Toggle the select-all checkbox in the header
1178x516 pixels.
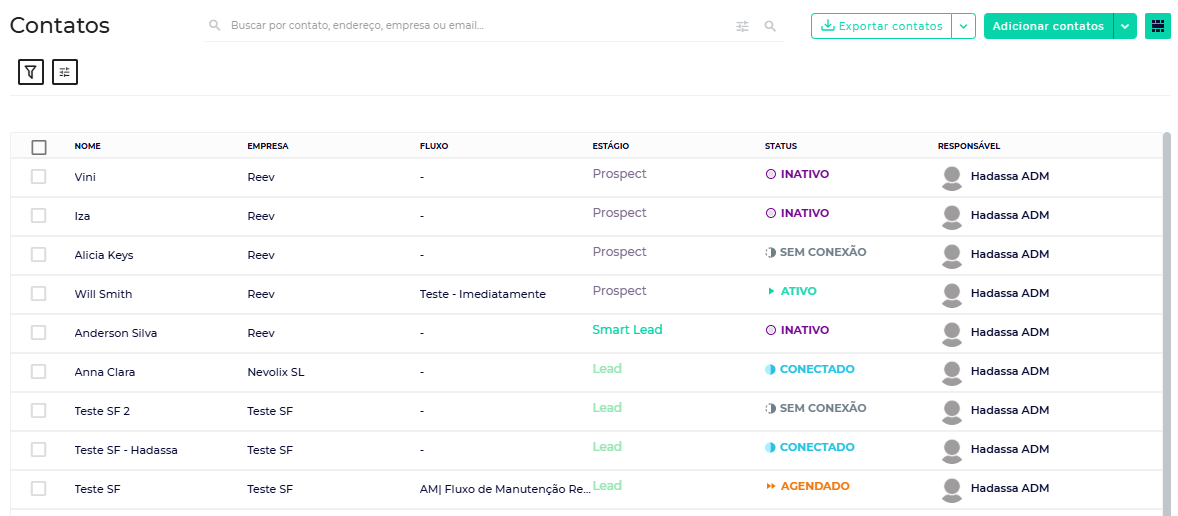point(39,147)
